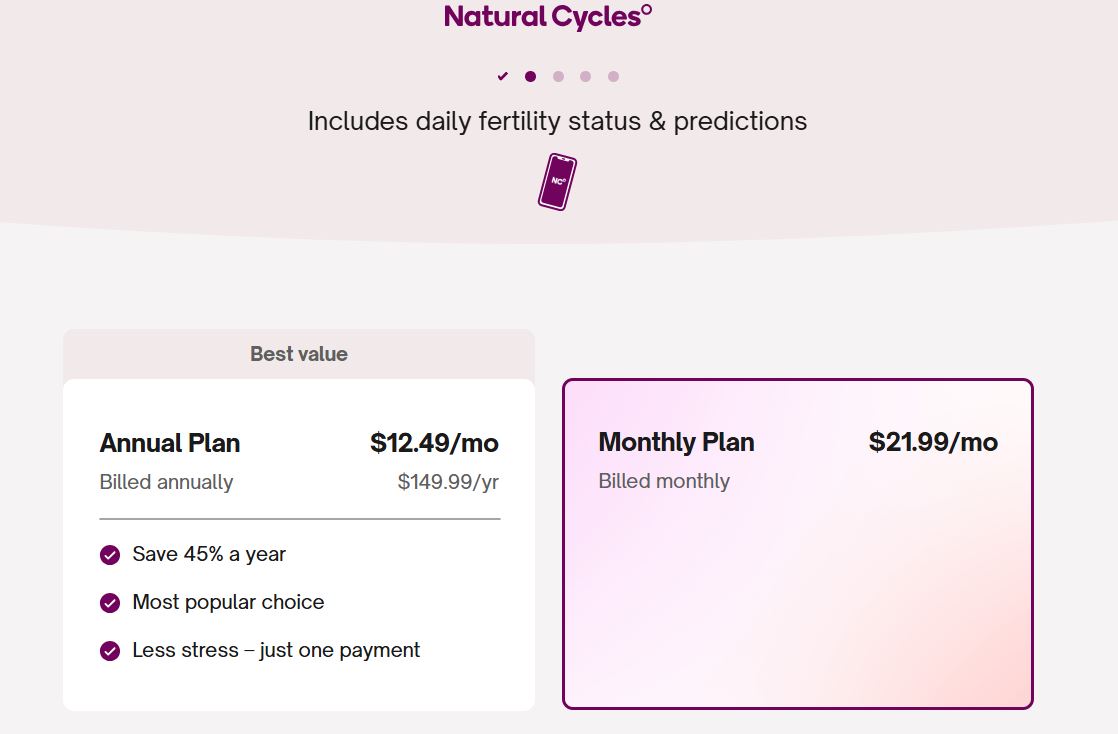Click the Billed monthly label
The height and width of the screenshot is (734, 1118).
pyautogui.click(x=663, y=481)
